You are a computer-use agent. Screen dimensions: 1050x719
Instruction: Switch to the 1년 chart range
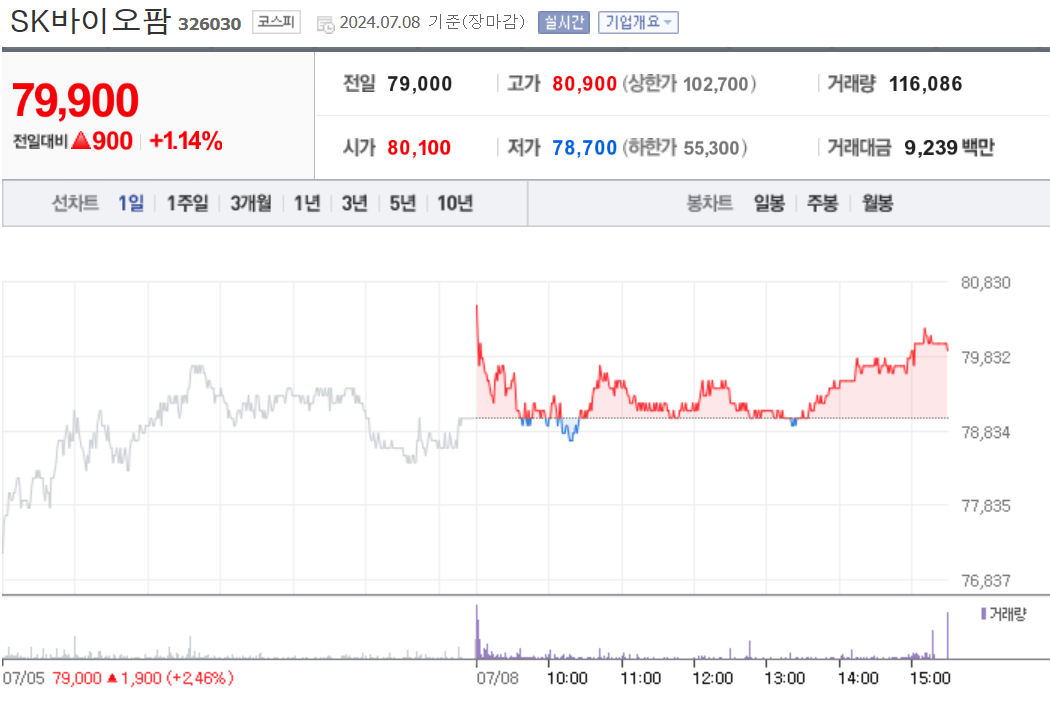[307, 203]
